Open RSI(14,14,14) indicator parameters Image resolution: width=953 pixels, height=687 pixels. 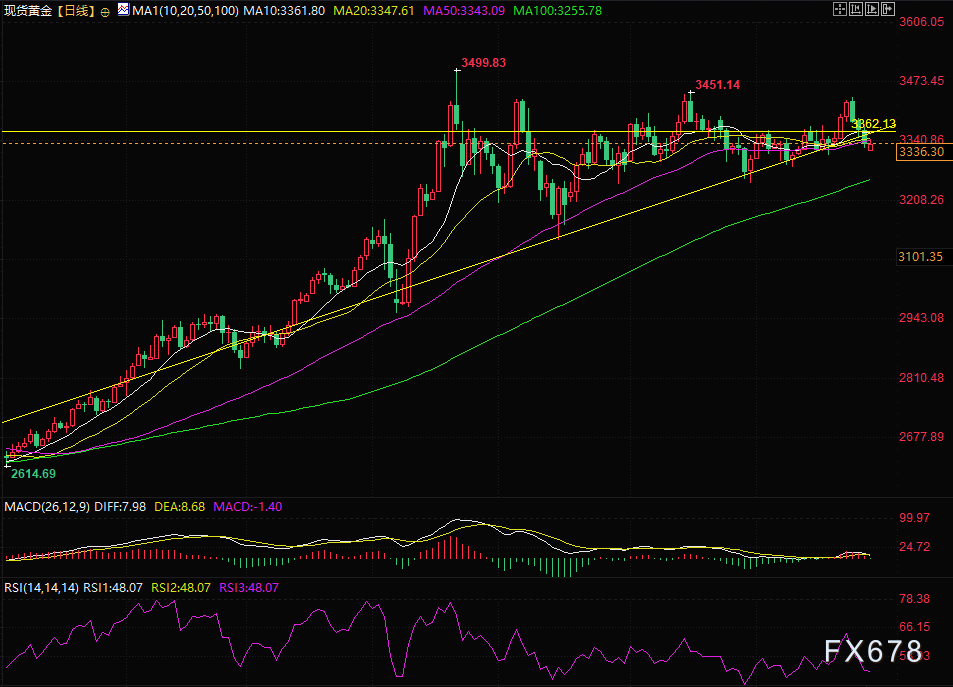click(41, 589)
